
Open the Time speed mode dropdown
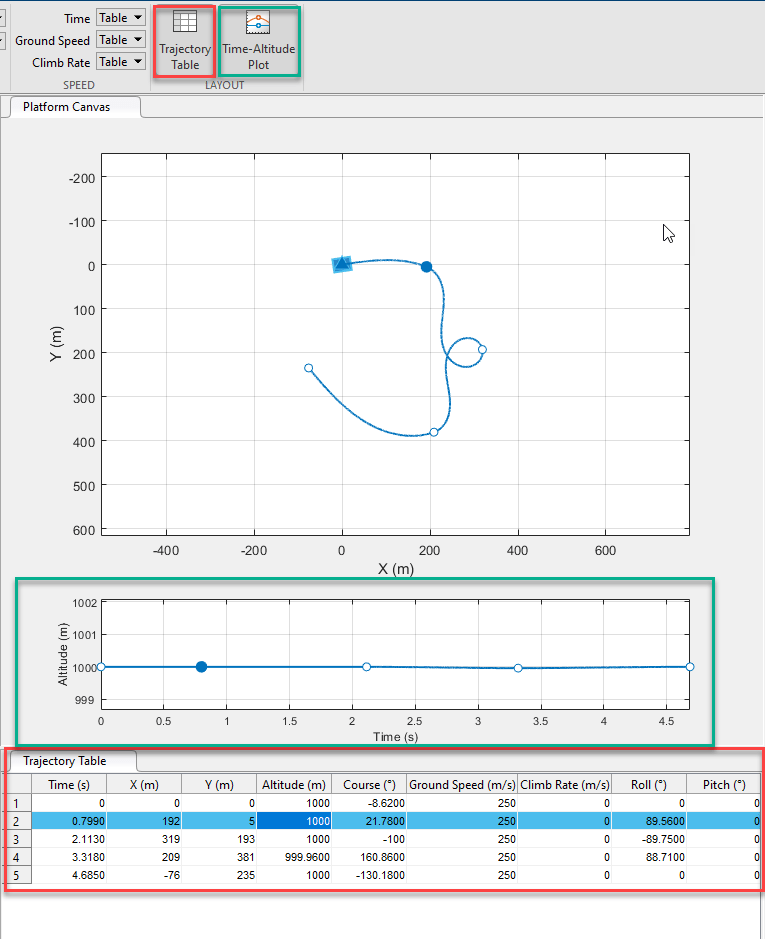tap(121, 18)
